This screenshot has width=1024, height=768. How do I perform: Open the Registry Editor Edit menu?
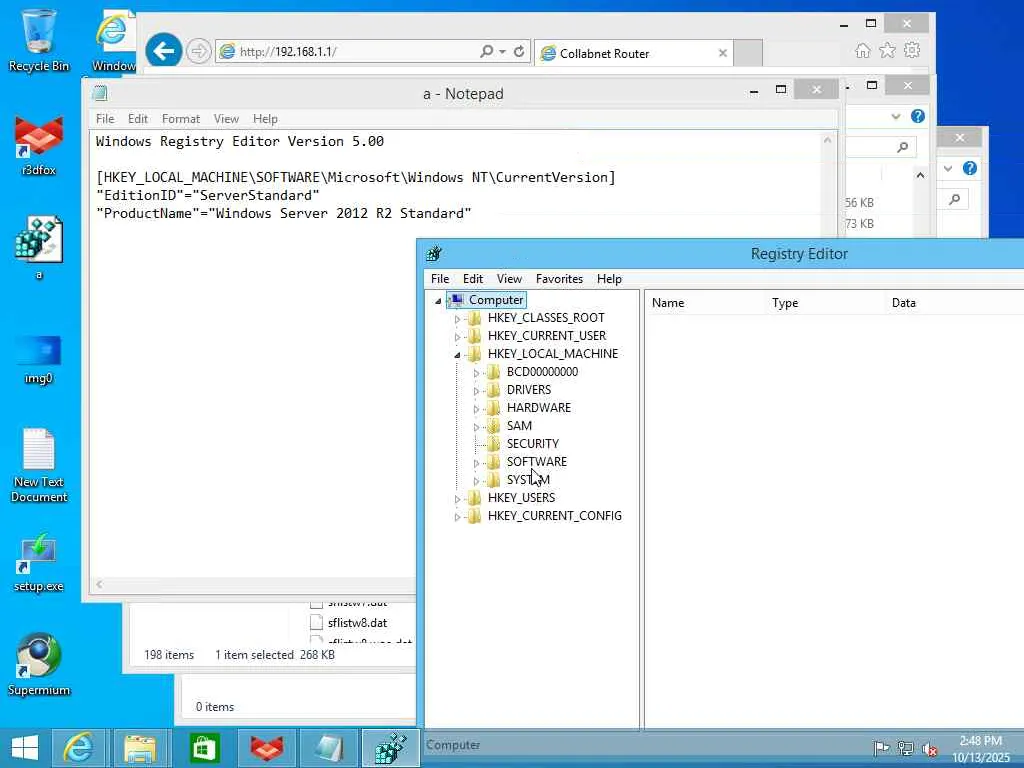click(473, 279)
